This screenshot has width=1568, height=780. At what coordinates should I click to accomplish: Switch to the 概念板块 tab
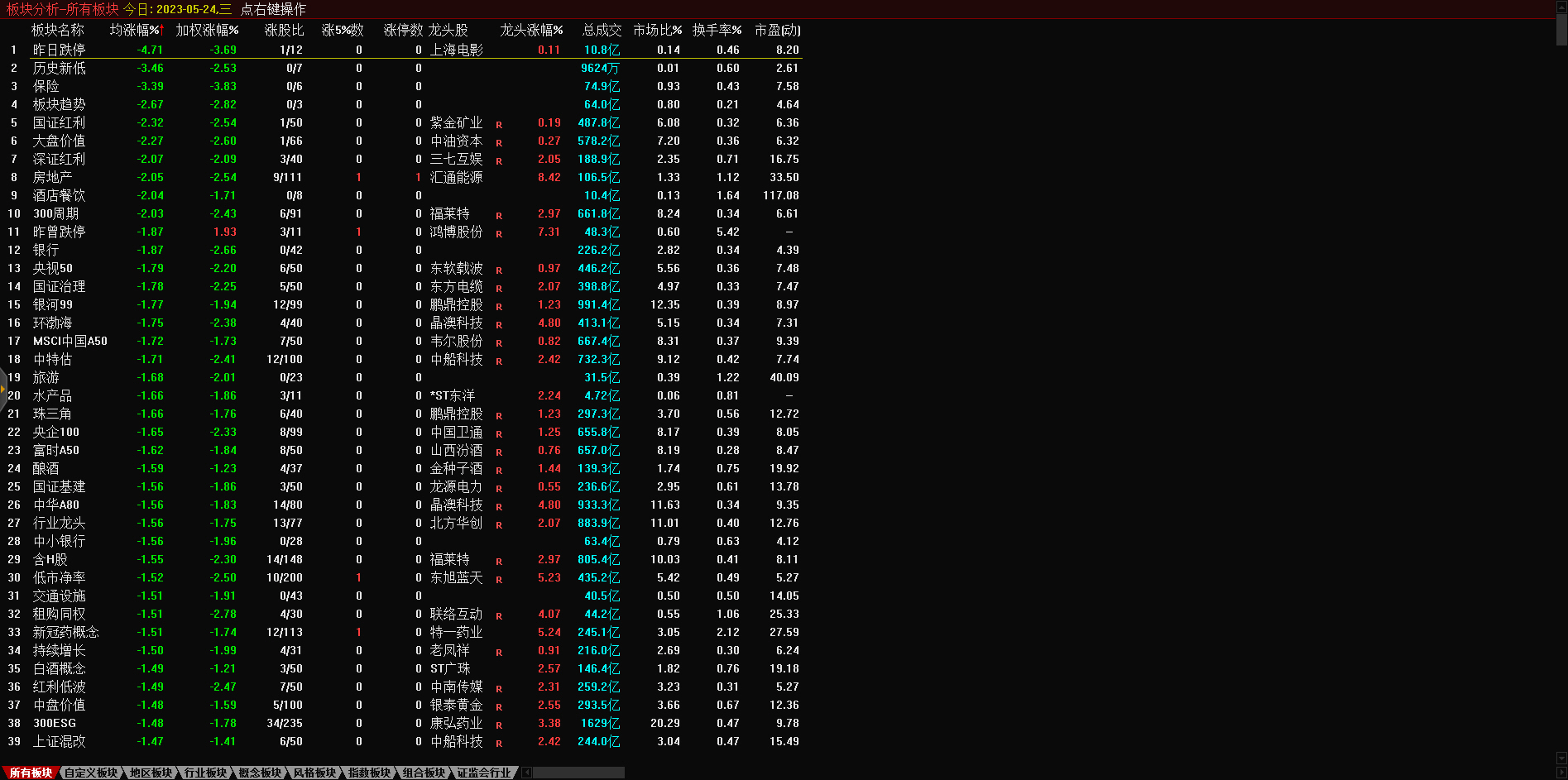(x=260, y=773)
